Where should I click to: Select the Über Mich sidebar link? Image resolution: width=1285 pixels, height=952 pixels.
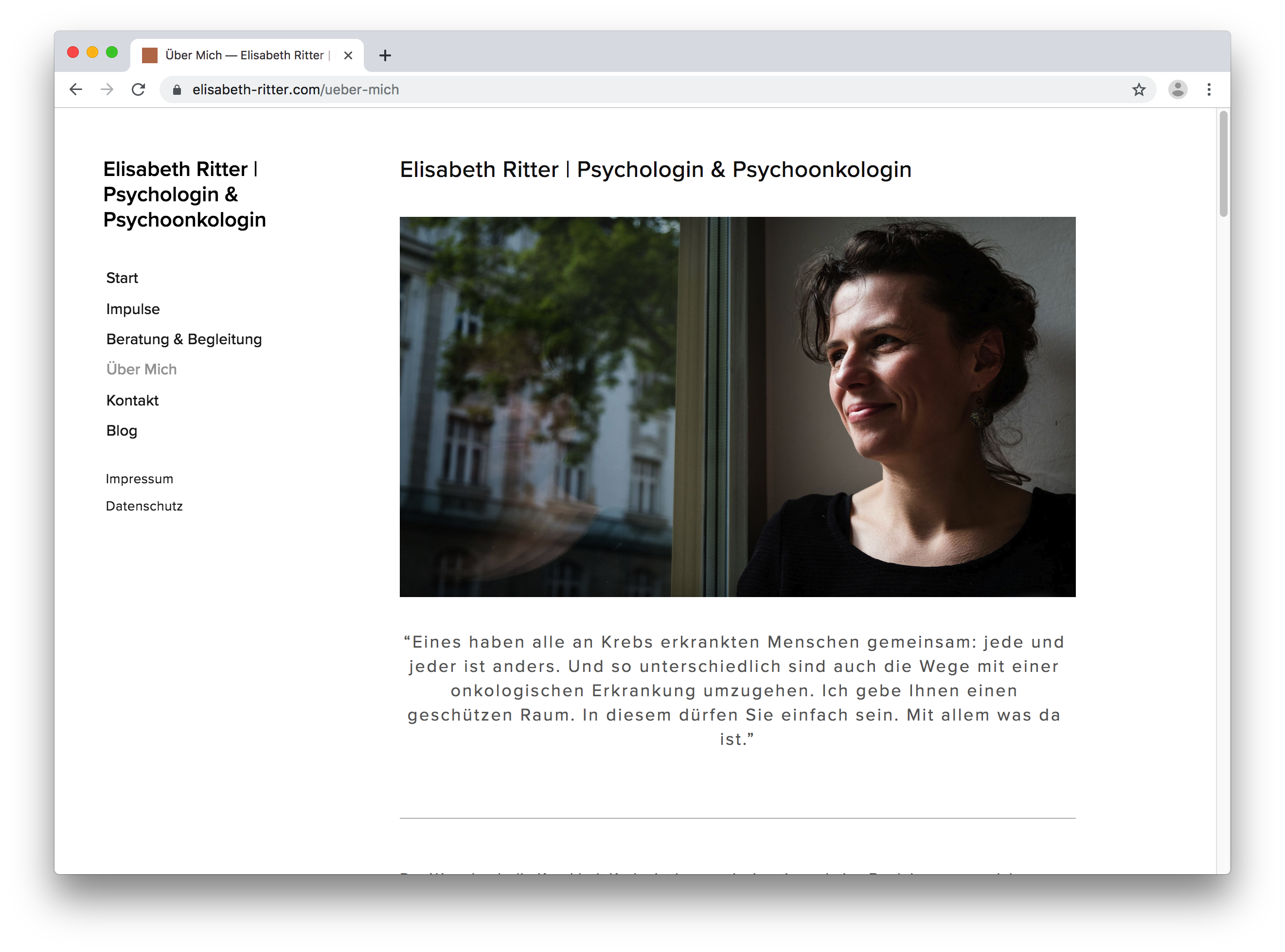(x=141, y=369)
